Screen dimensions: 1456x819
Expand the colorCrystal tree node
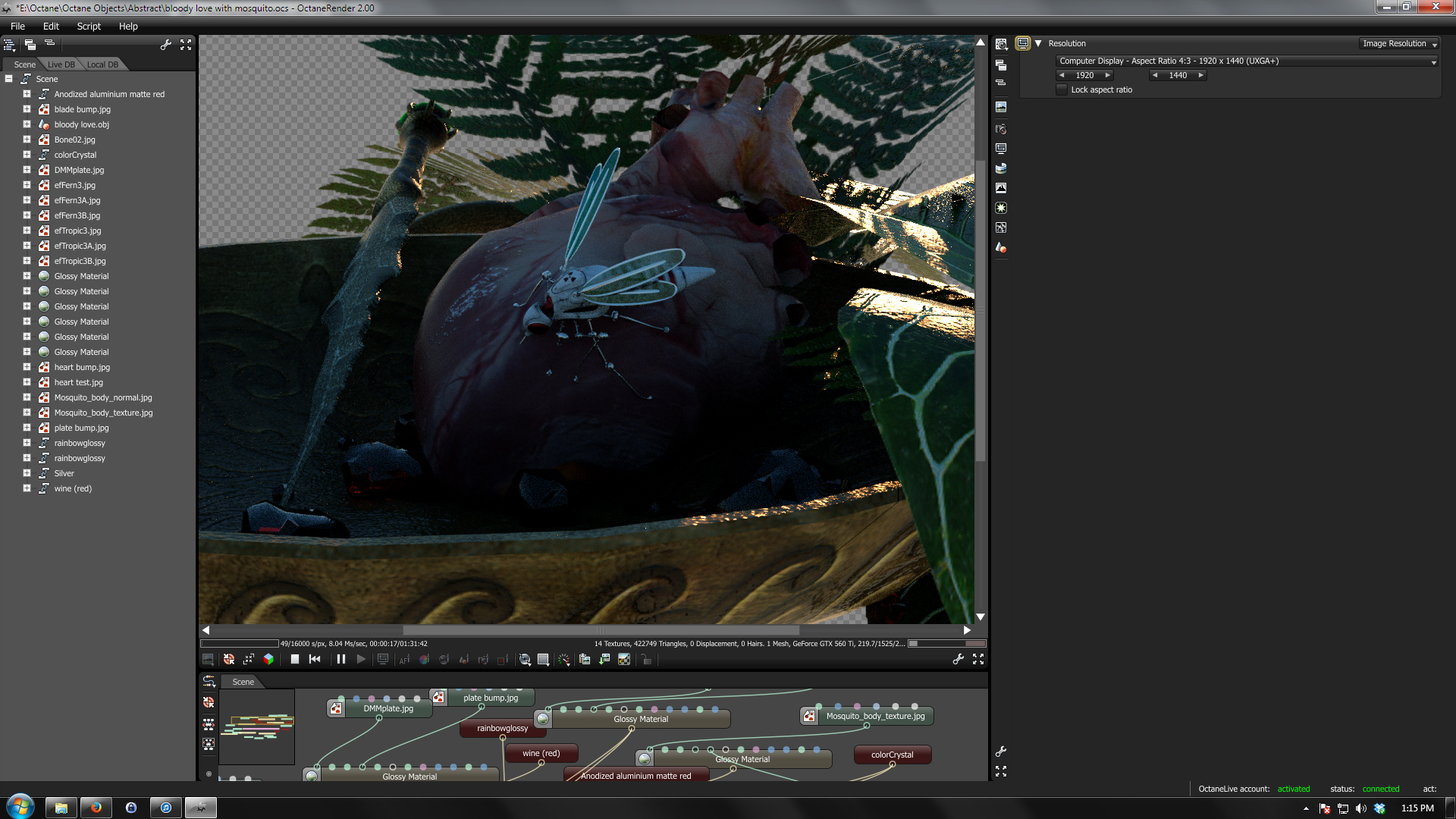click(27, 155)
